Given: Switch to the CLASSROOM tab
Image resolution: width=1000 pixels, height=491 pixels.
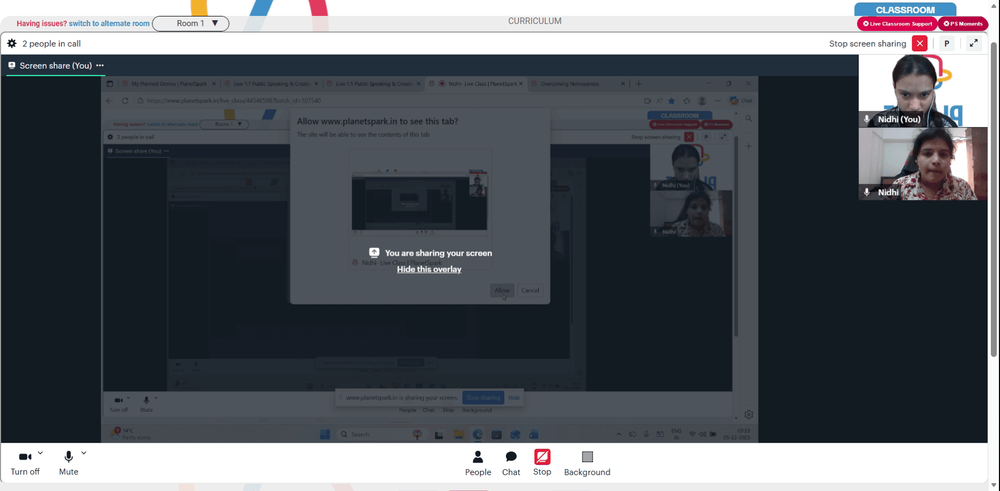Looking at the screenshot, I should click(x=905, y=10).
